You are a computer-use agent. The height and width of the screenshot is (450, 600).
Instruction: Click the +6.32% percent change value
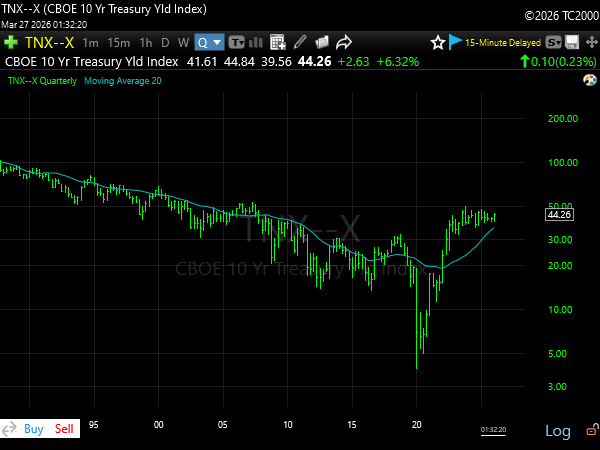[x=398, y=62]
